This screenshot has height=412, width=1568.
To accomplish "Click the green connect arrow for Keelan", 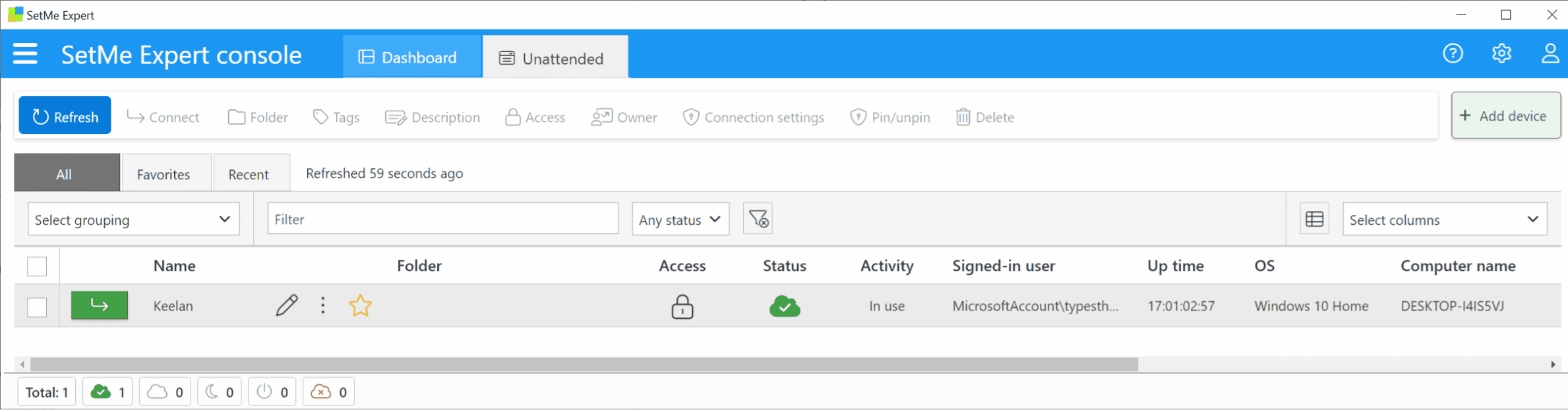I will 100,305.
